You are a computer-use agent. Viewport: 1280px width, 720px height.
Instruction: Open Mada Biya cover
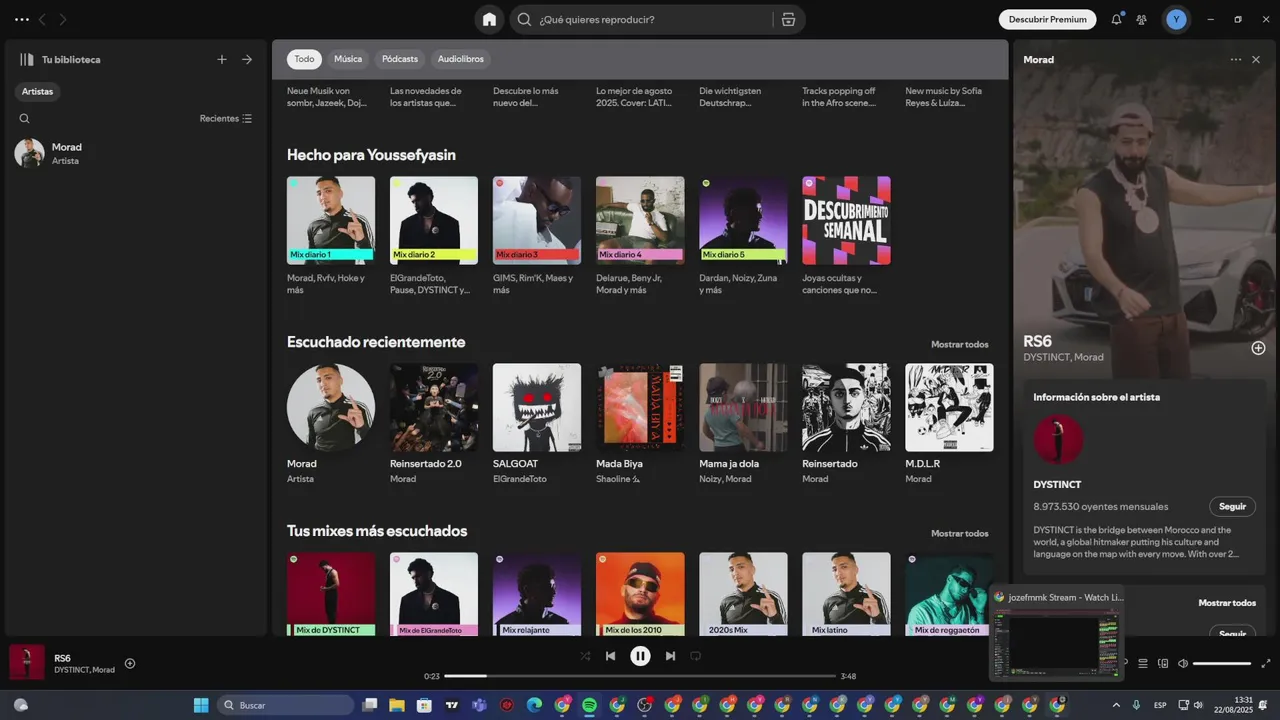point(640,407)
